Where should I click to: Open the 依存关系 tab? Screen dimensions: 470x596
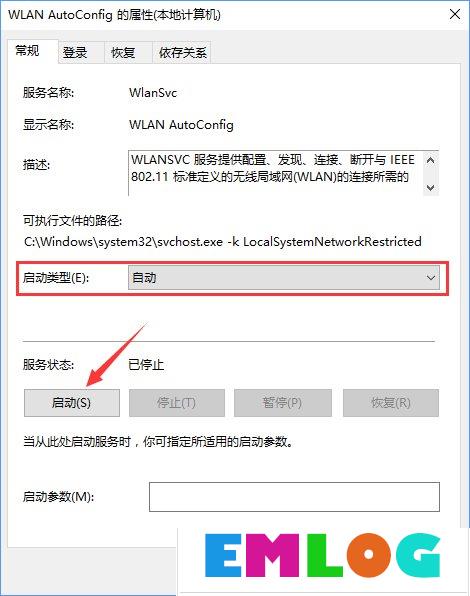(182, 52)
